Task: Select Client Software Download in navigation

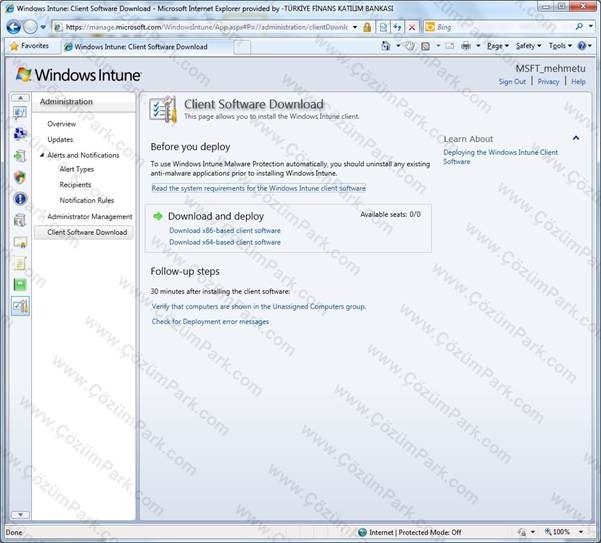Action: click(x=84, y=232)
